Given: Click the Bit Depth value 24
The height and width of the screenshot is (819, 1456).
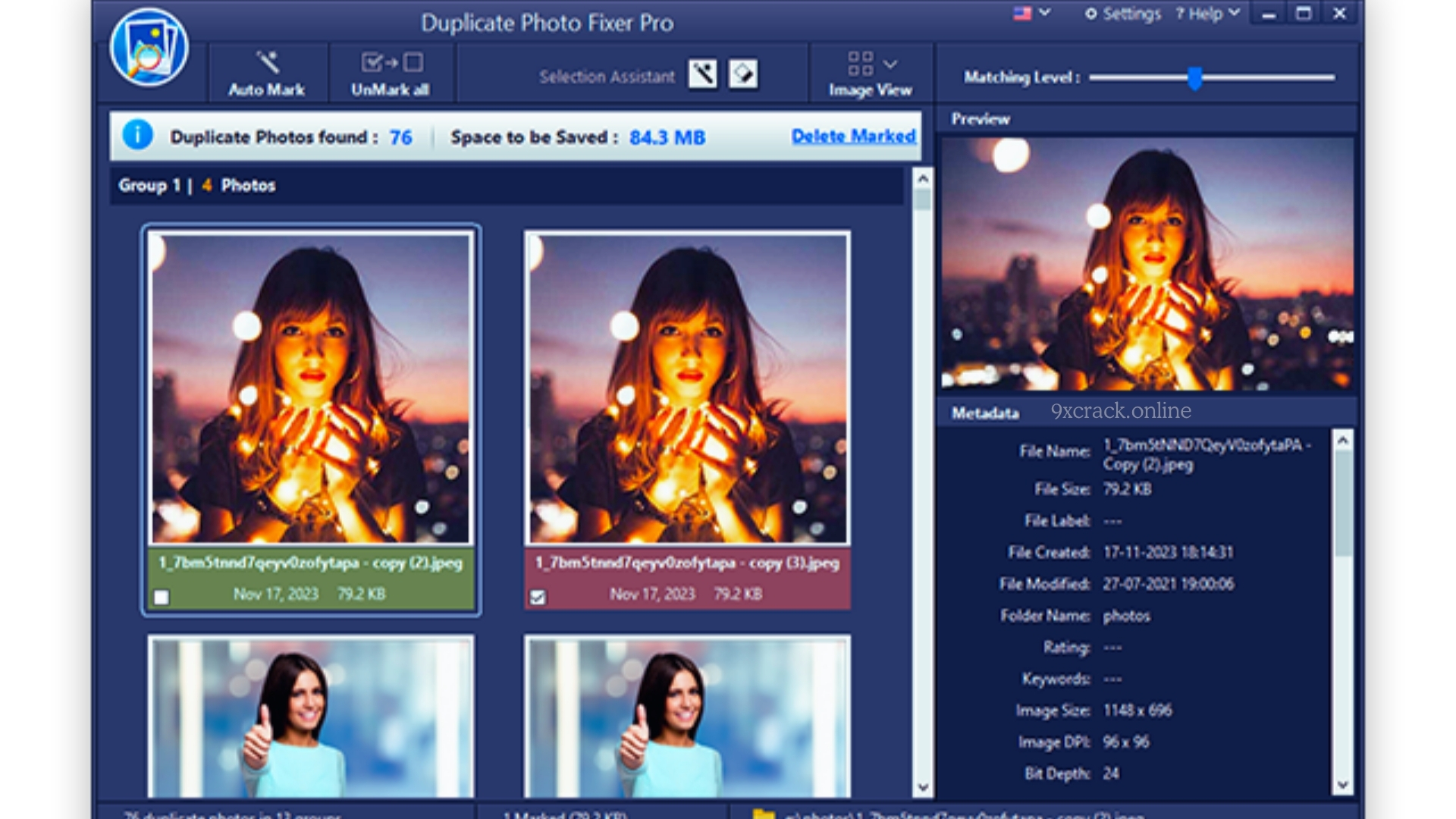Looking at the screenshot, I should [x=1111, y=773].
